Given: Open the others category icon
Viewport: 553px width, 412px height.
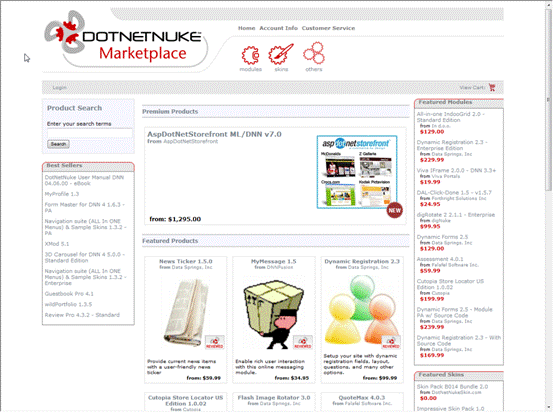Looking at the screenshot, I should (x=314, y=53).
